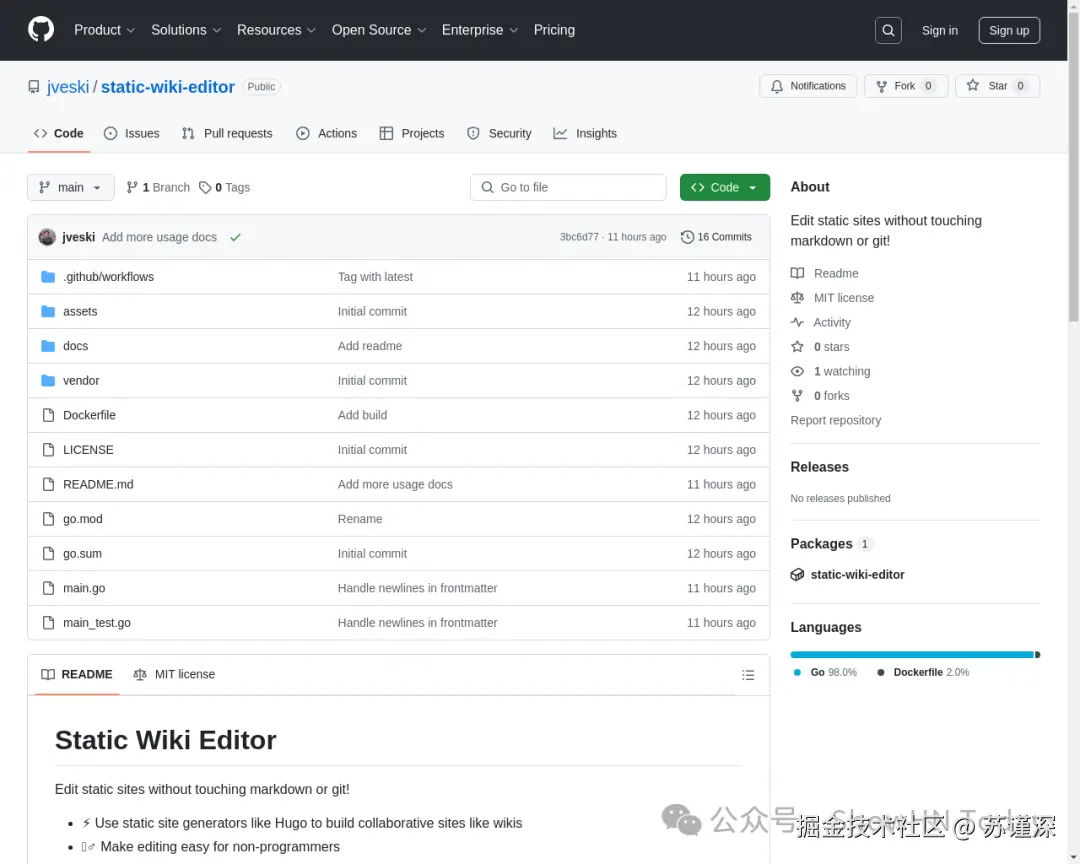Open jveski owner profile link

coord(68,87)
